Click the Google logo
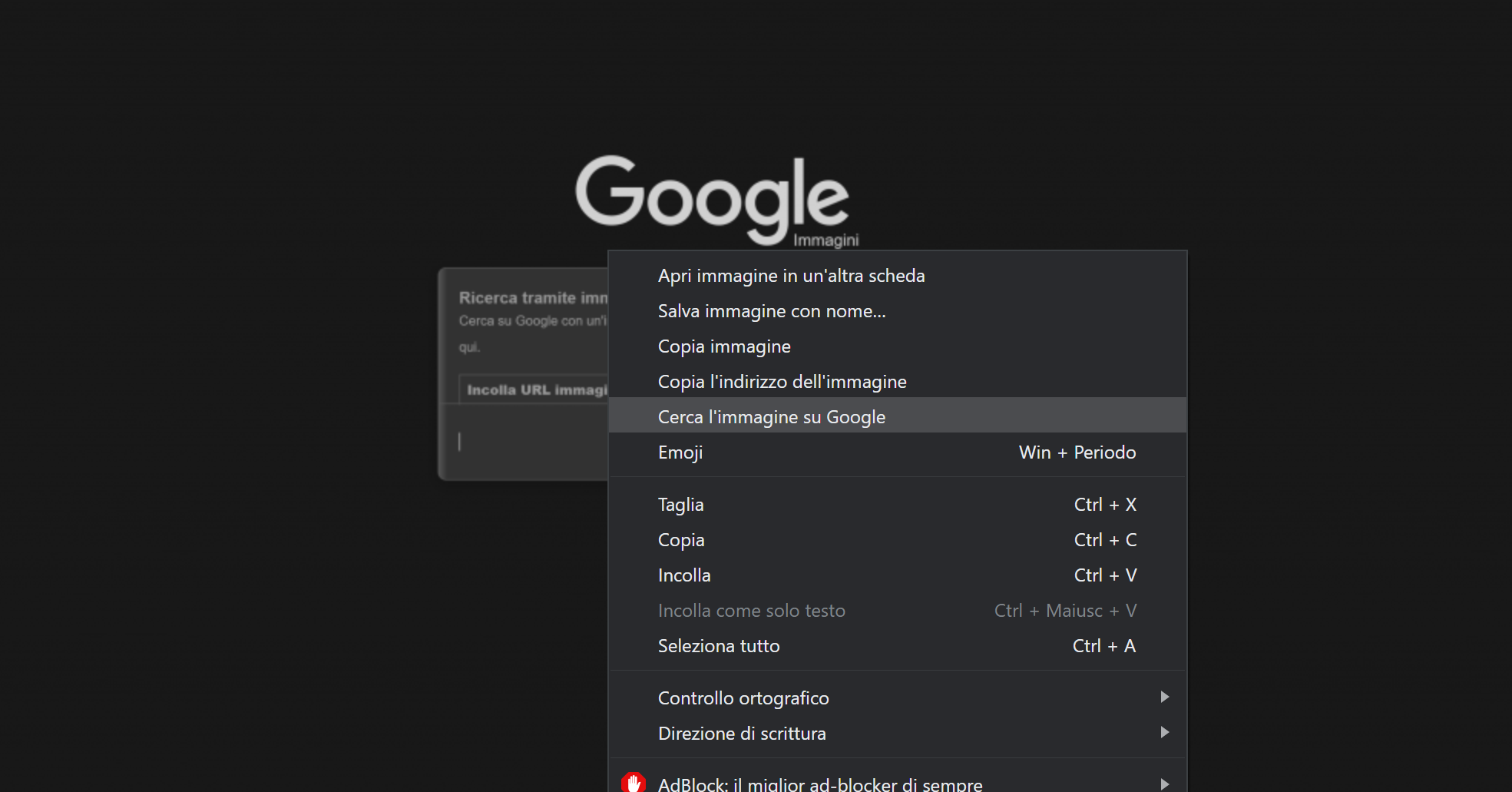 point(713,200)
